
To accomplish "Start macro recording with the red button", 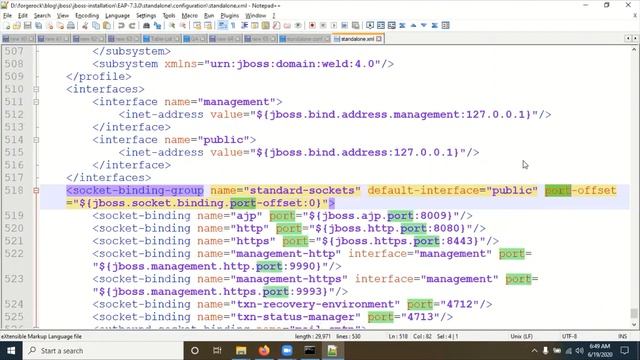I will (x=312, y=25).
